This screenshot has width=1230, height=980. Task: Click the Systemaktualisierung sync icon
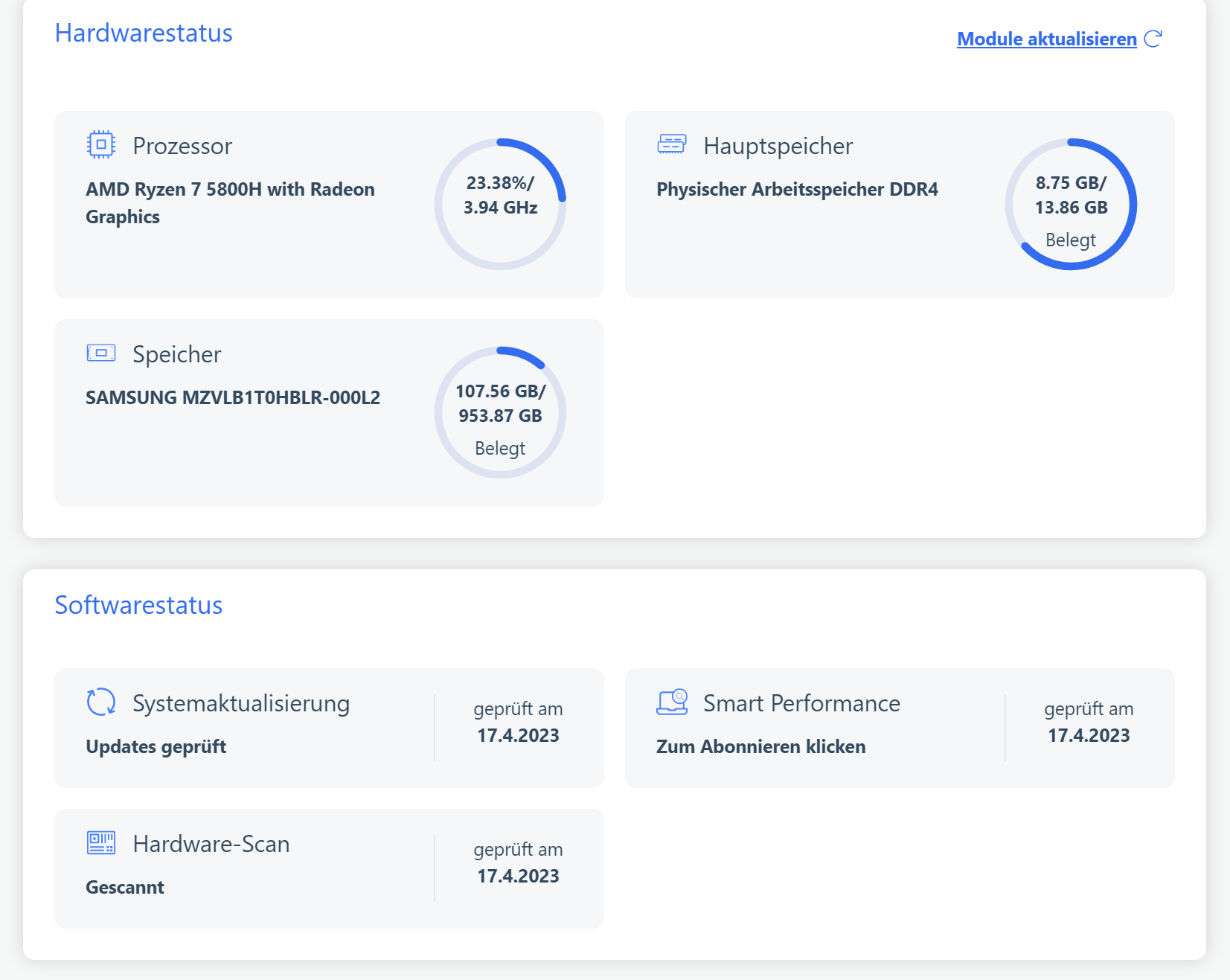(101, 702)
